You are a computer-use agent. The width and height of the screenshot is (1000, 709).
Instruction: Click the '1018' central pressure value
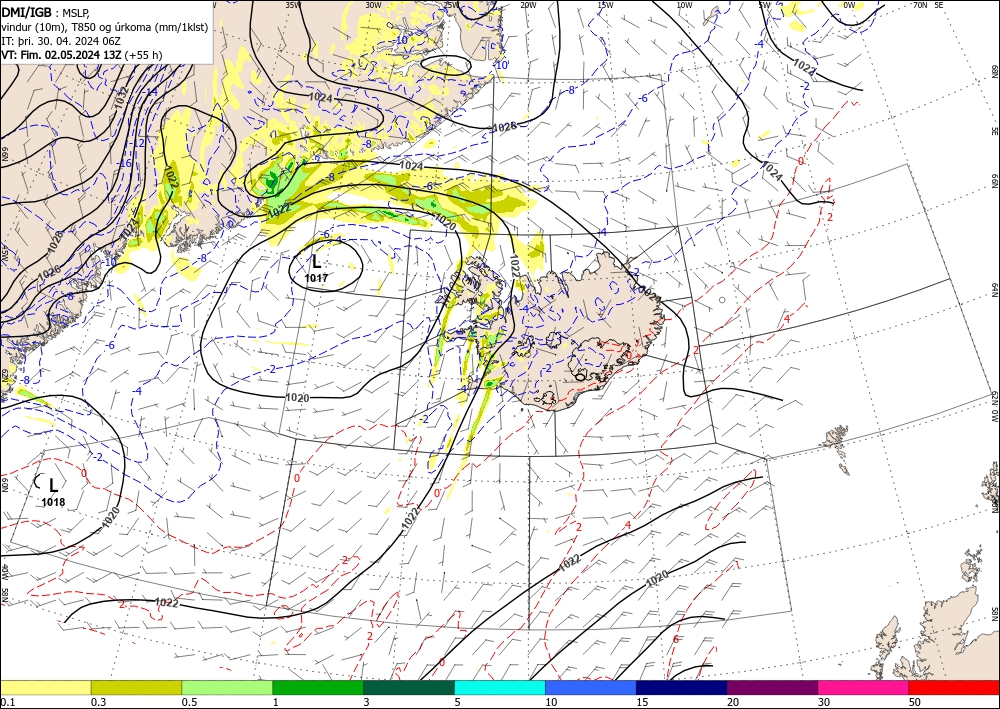pyautogui.click(x=54, y=502)
